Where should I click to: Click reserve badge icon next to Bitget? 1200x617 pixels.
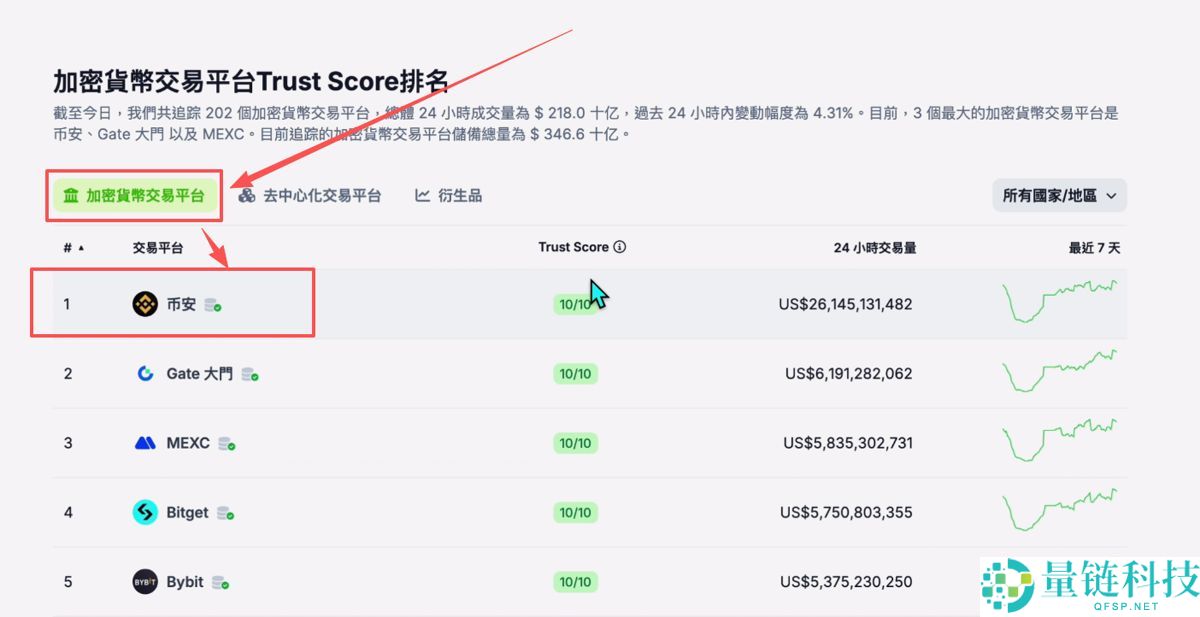tap(226, 513)
